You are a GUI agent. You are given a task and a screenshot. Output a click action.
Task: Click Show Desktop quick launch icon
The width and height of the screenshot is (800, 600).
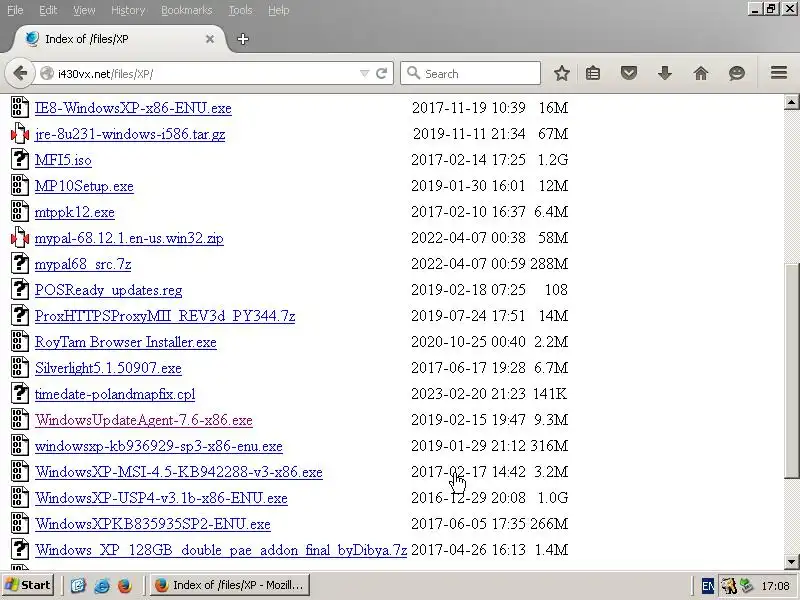(78, 585)
